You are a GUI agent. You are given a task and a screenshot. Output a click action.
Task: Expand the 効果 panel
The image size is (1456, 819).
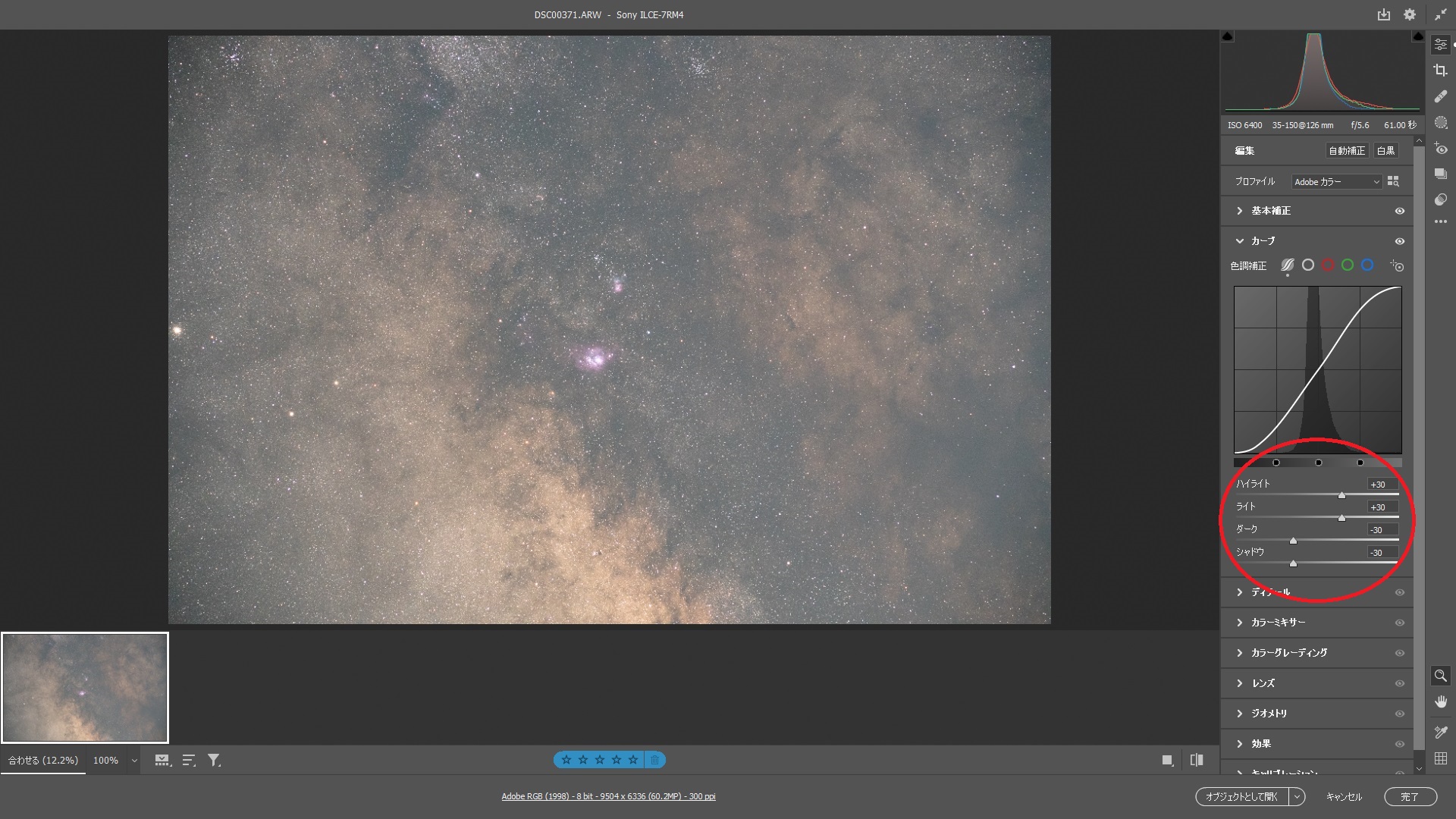1240,744
